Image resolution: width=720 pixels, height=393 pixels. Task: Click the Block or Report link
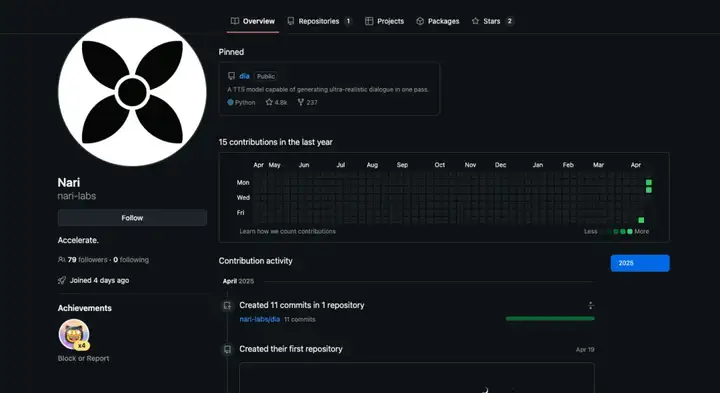[x=84, y=359]
